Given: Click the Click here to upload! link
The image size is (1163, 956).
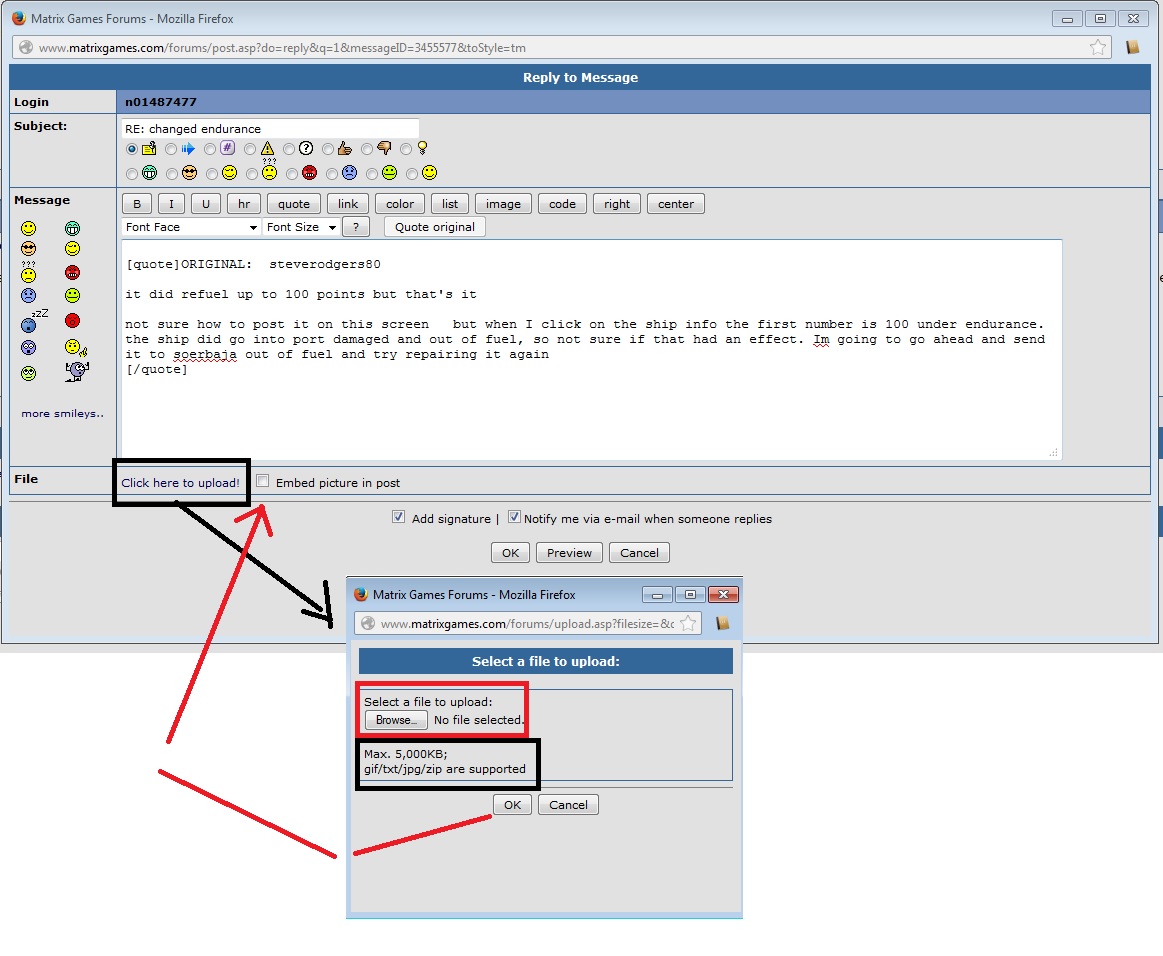Looking at the screenshot, I should [x=180, y=483].
